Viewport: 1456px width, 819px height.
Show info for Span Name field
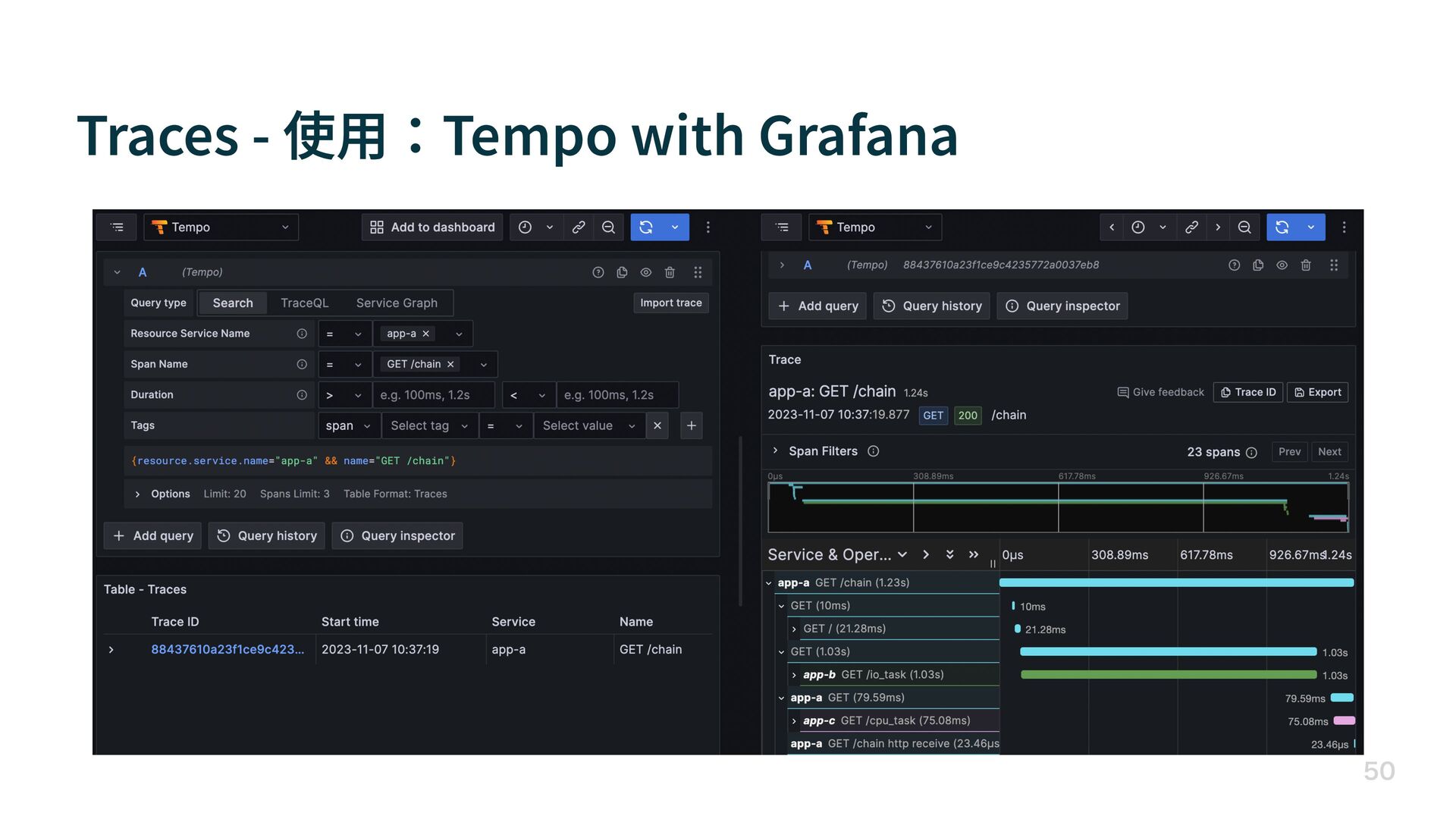click(302, 365)
